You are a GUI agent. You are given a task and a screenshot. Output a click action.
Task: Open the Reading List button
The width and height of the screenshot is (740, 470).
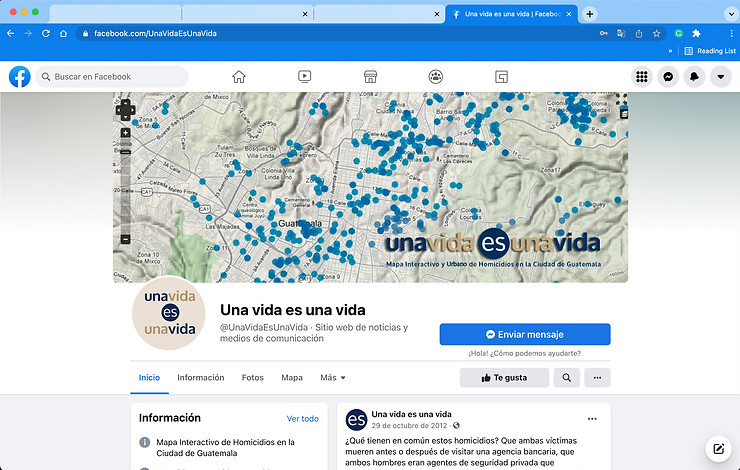[710, 51]
